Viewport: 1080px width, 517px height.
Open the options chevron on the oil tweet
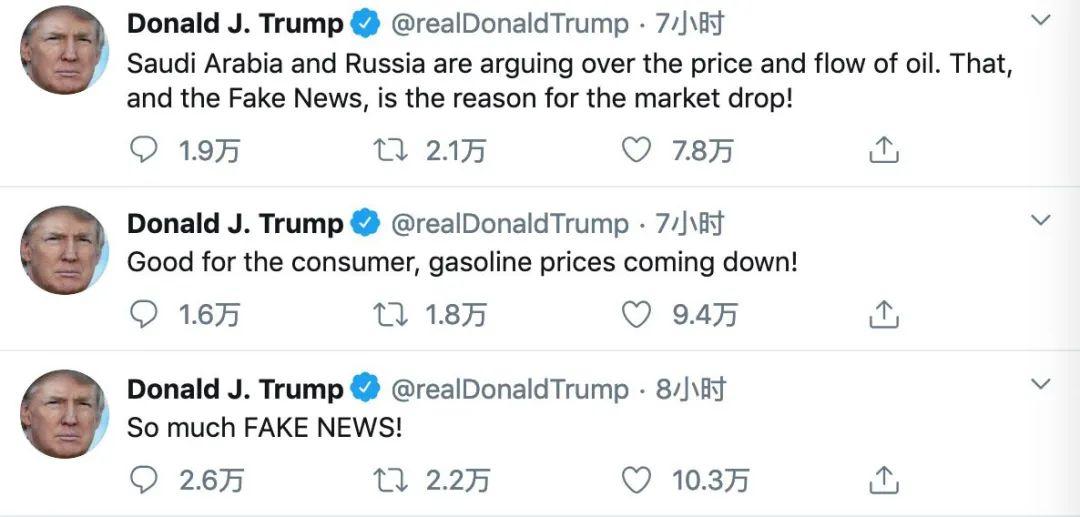(1041, 21)
